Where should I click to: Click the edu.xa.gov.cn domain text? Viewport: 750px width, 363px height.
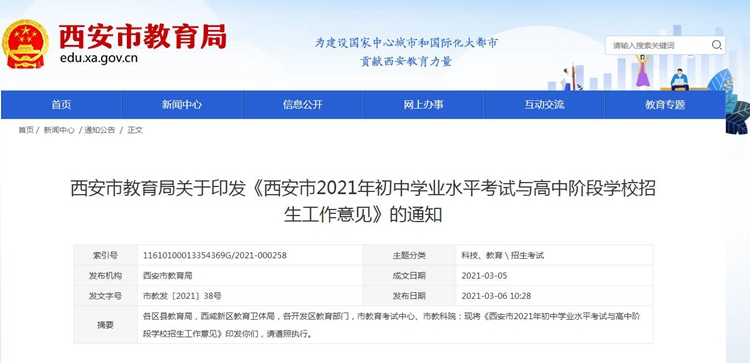99,58
